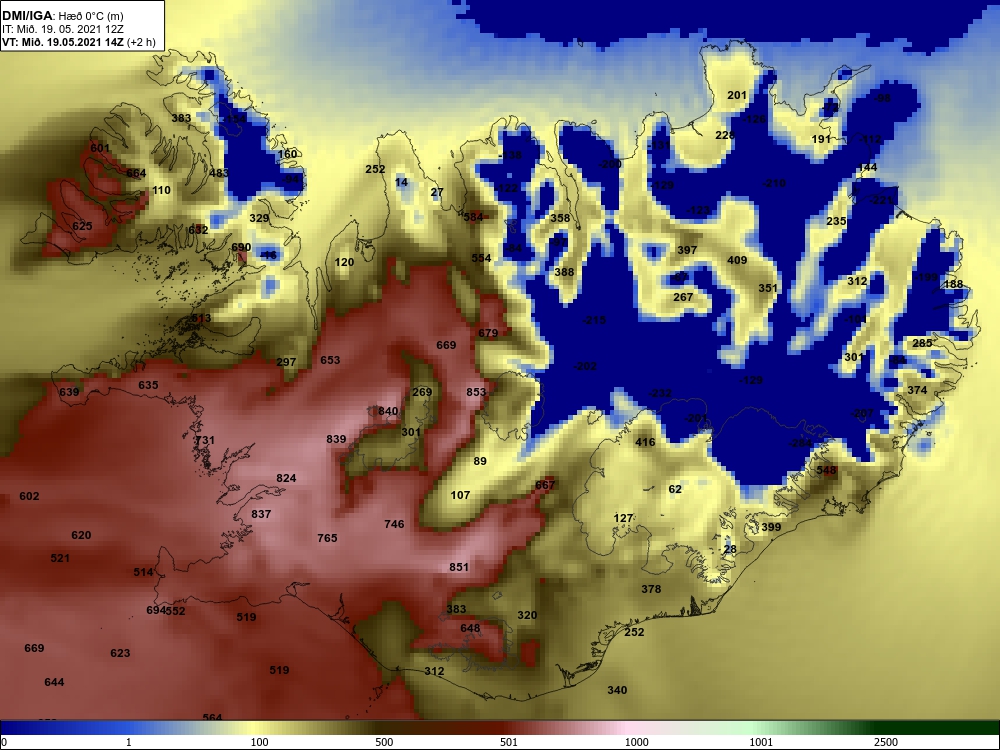Click the map value 601
This screenshot has height=750, width=1000.
(x=100, y=148)
